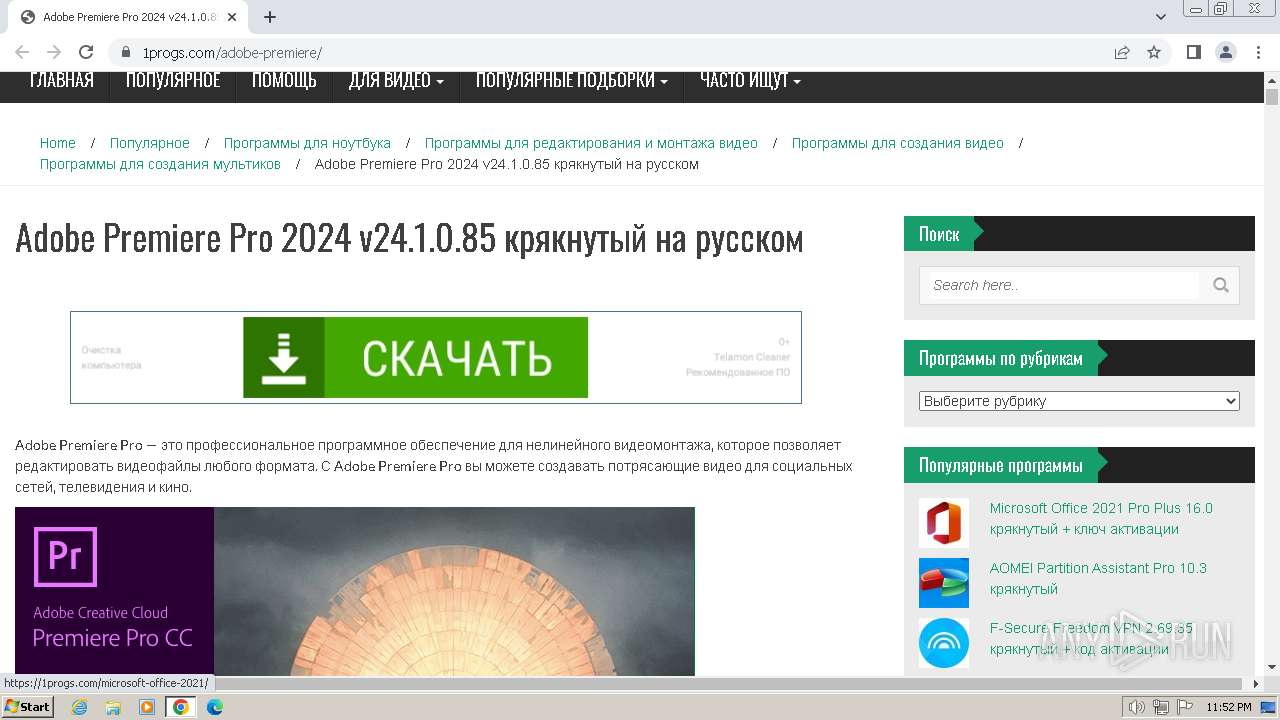The width and height of the screenshot is (1280, 720).
Task: Open the Windows Start menu
Action: point(27,707)
